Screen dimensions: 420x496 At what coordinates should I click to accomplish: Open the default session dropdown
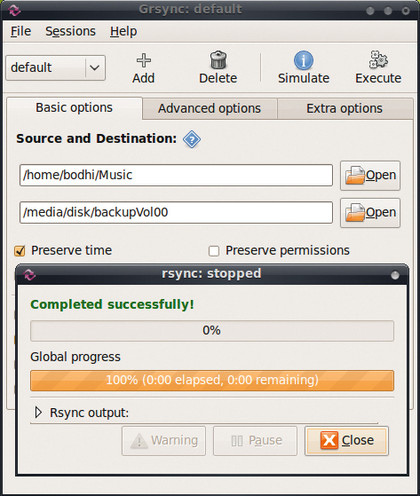pyautogui.click(x=56, y=68)
